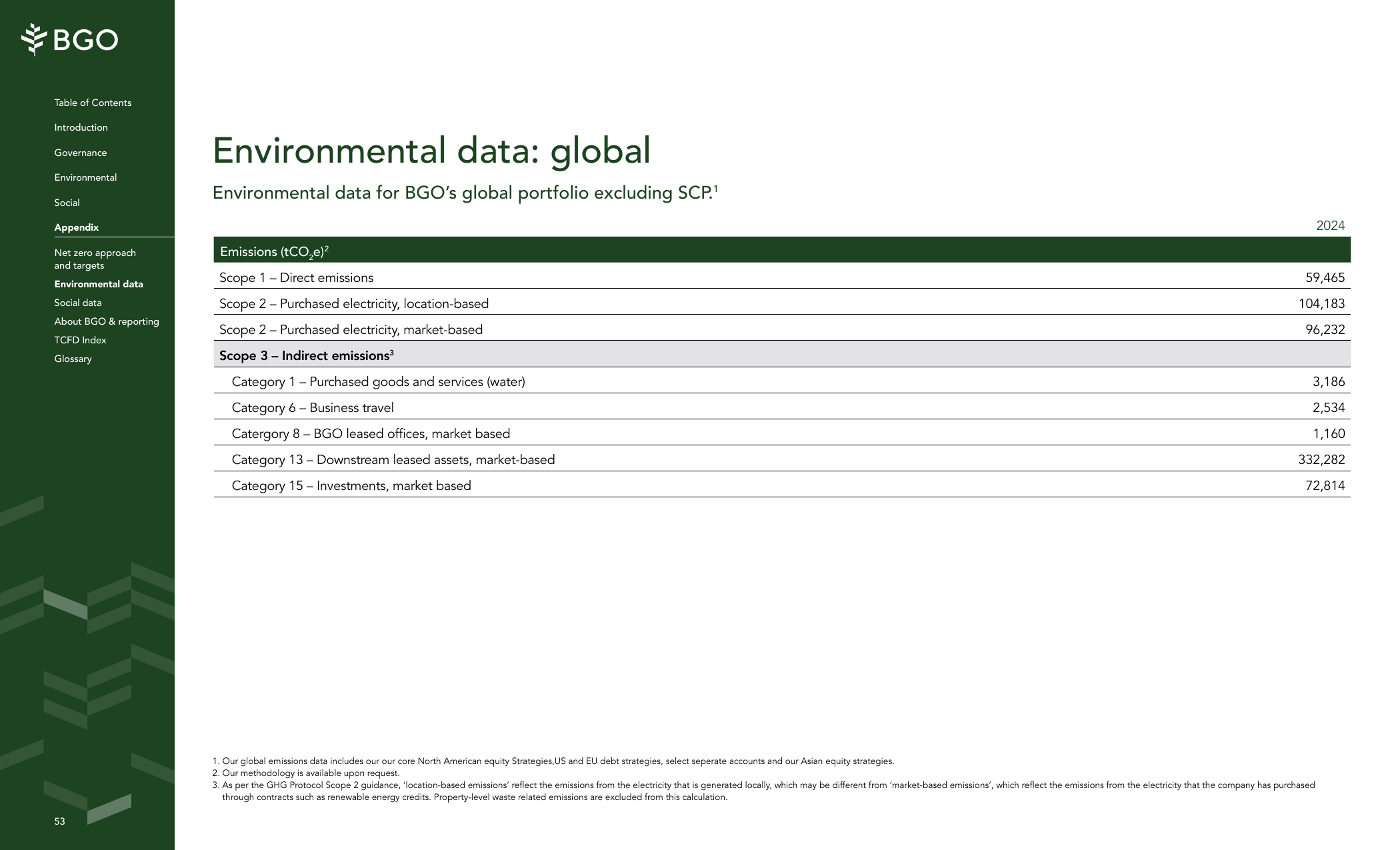
Task: Open Social data sub-item
Action: click(x=78, y=303)
